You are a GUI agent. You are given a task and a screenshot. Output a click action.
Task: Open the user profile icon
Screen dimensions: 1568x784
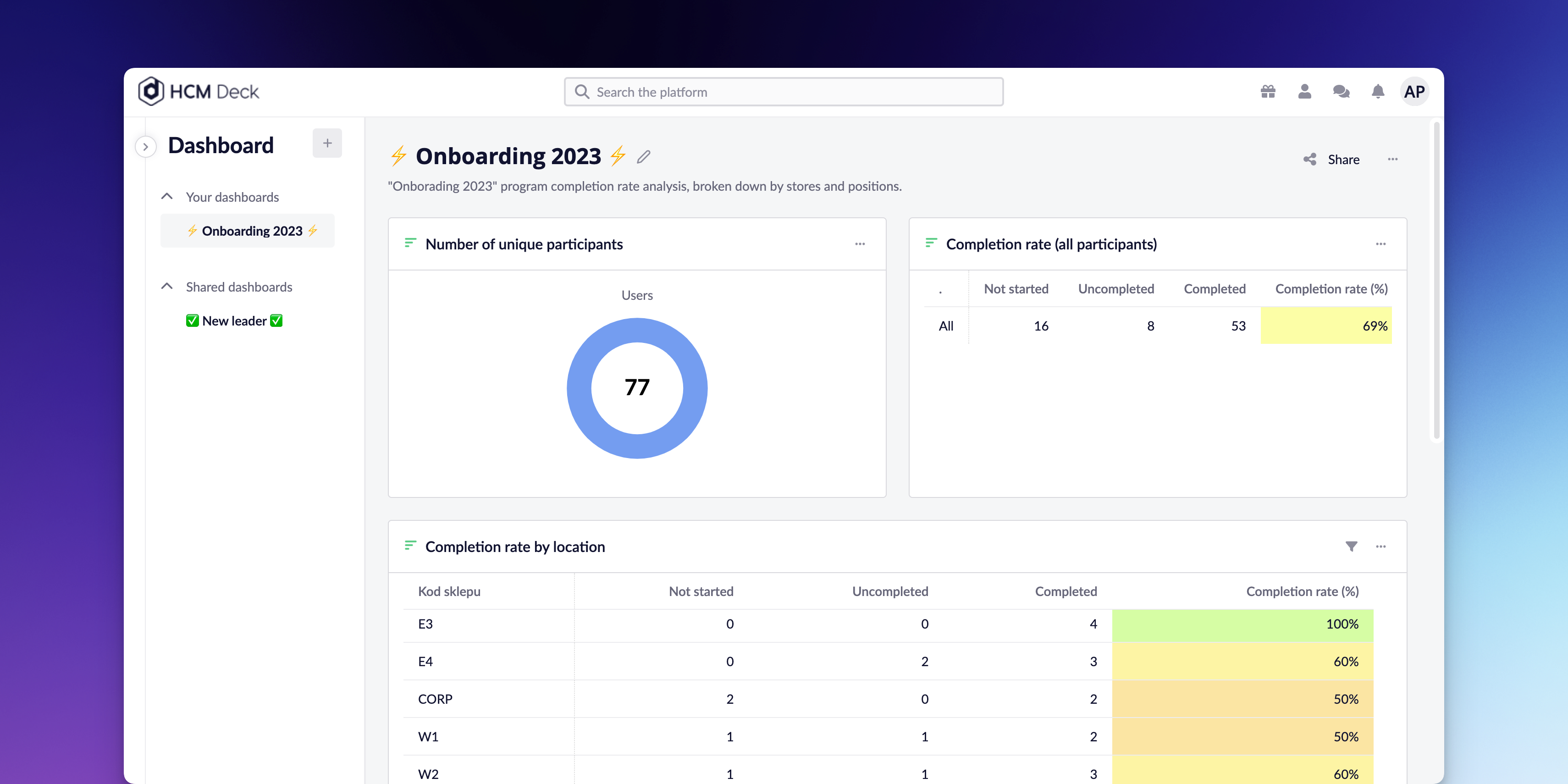(x=1304, y=91)
